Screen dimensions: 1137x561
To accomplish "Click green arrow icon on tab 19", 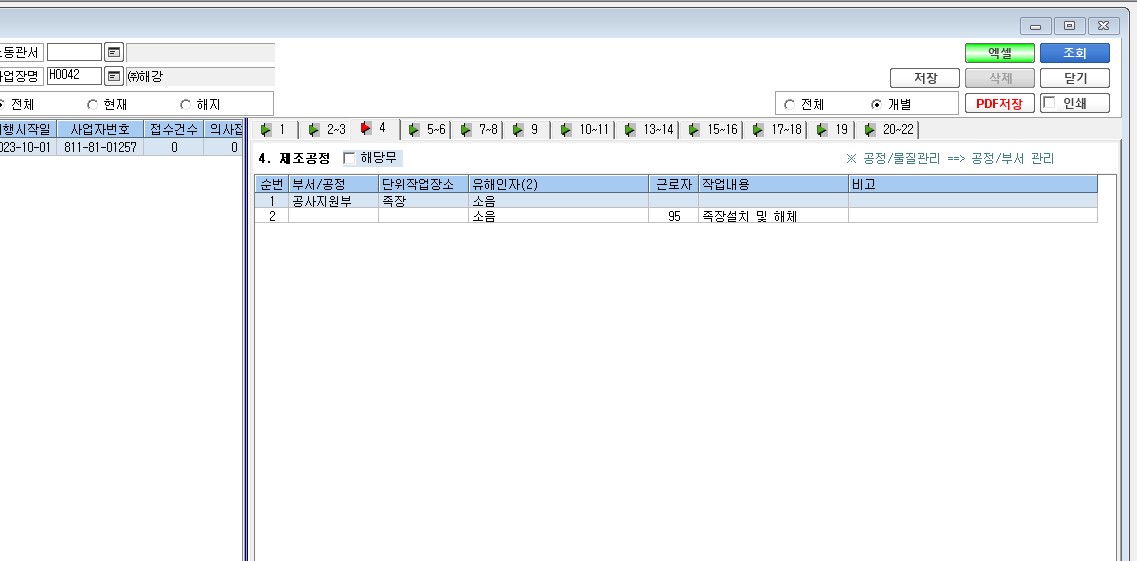I will tap(822, 130).
